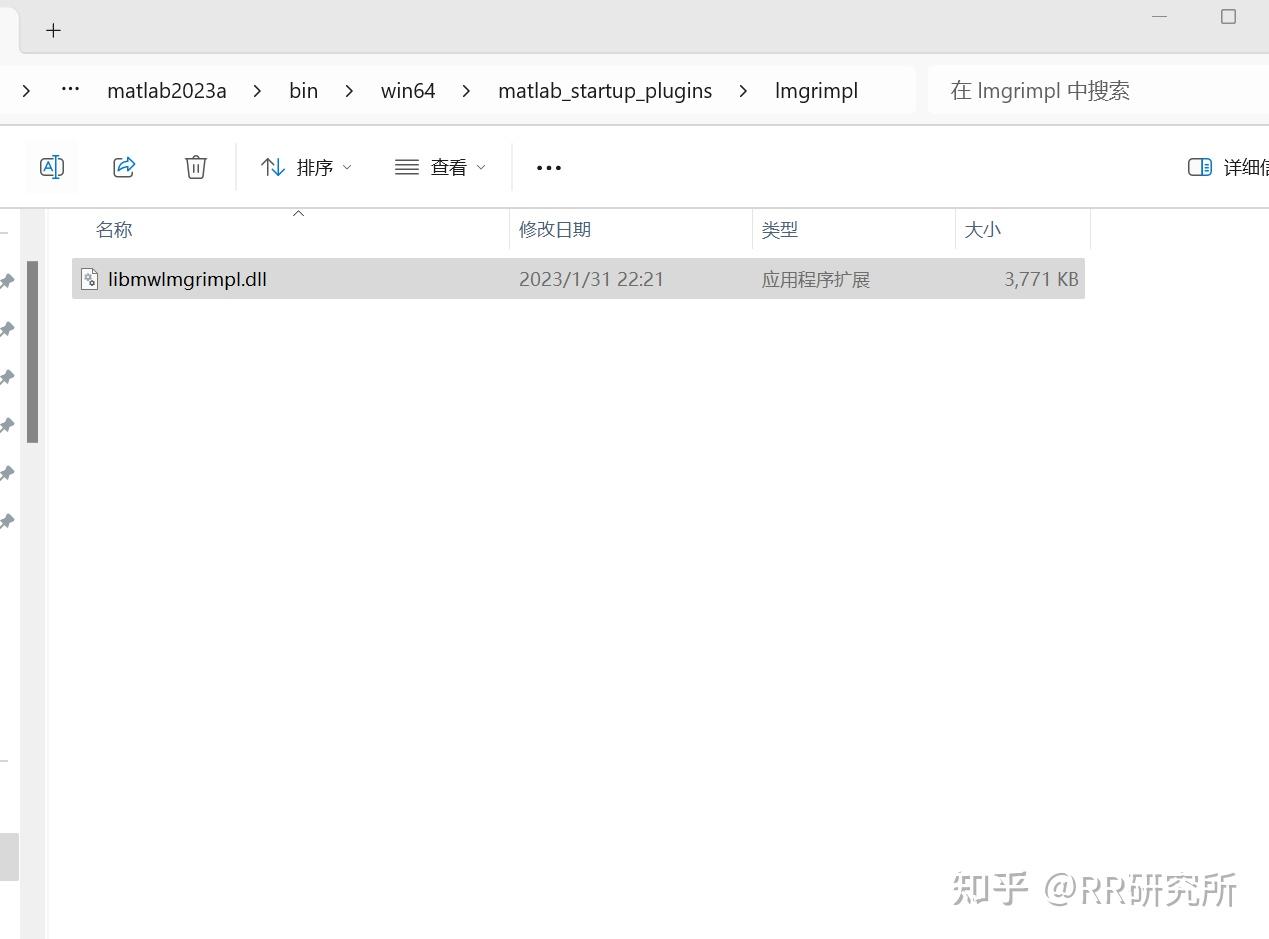The image size is (1269, 939).
Task: Expand the breadcrumb overflow '...' menu
Action: [69, 90]
